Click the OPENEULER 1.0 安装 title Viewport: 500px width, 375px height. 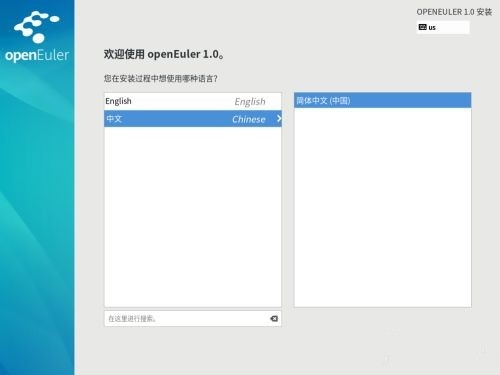[454, 12]
